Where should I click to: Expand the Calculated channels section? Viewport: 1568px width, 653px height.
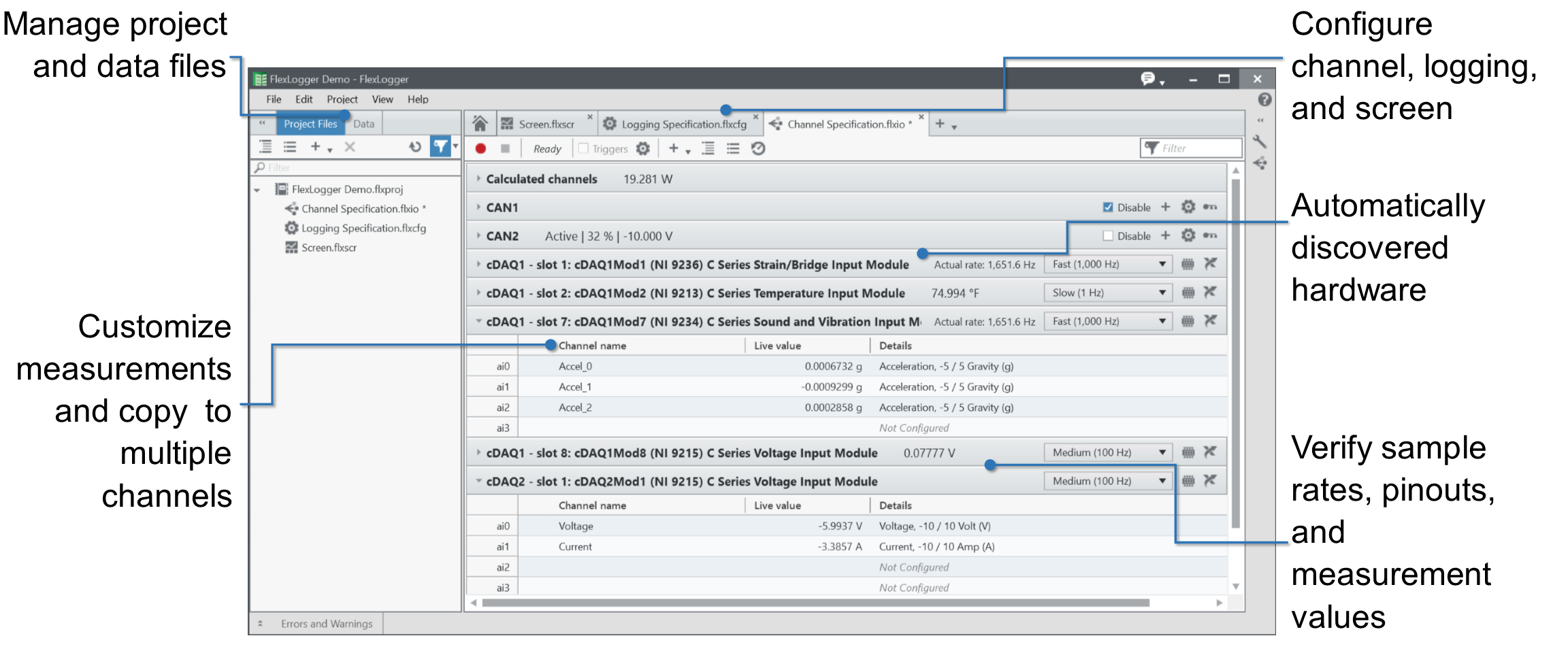[478, 179]
